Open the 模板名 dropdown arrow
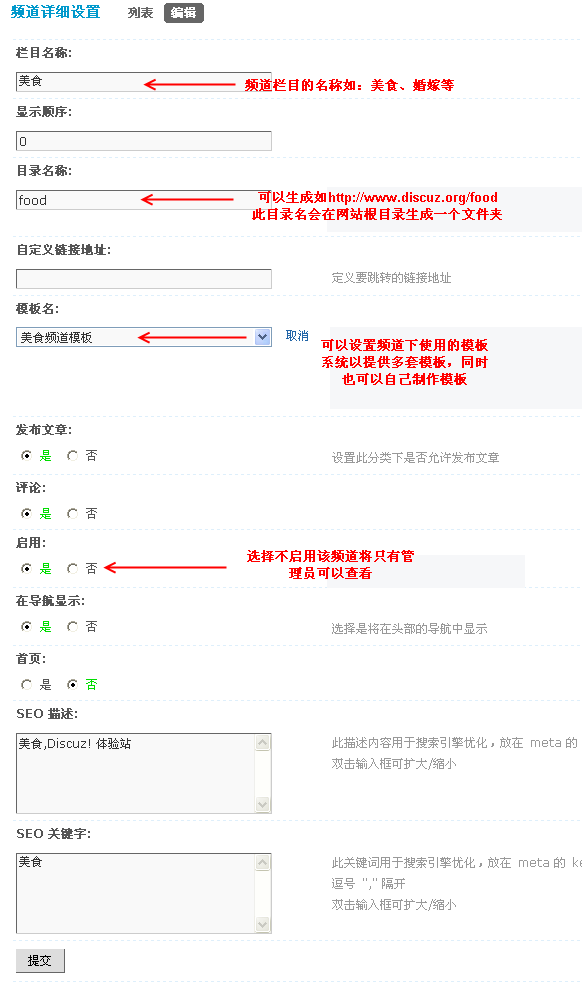This screenshot has width=582, height=988. pos(263,337)
